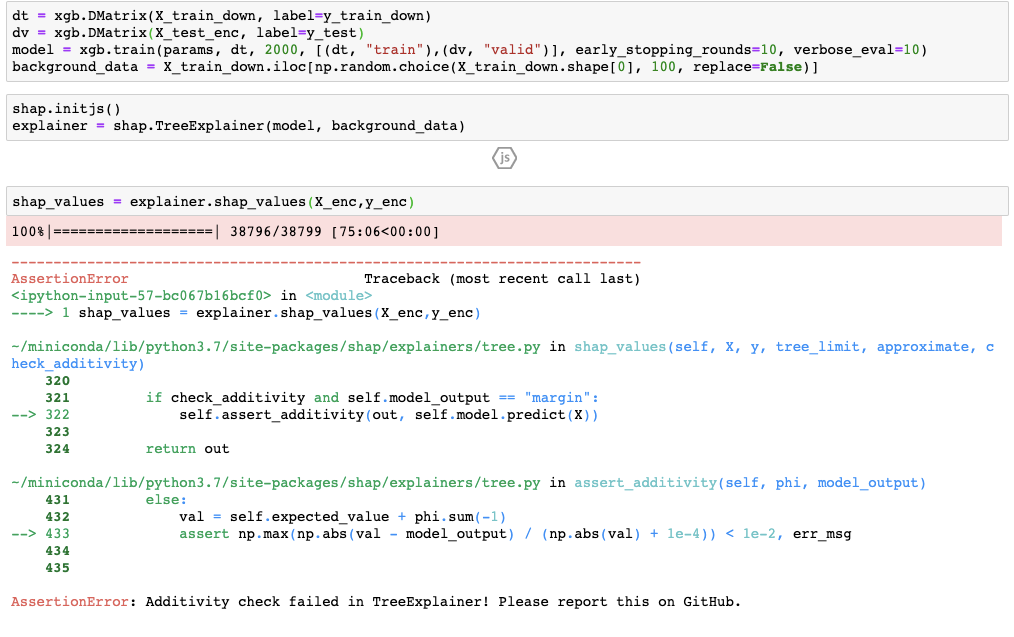
Task: Click line number 435 in the traceback
Action: (57, 567)
